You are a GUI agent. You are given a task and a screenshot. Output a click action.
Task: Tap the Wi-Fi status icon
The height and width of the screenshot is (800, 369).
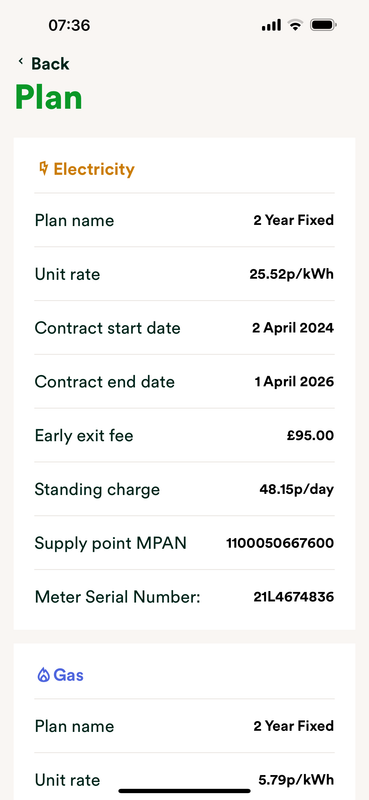coord(295,25)
